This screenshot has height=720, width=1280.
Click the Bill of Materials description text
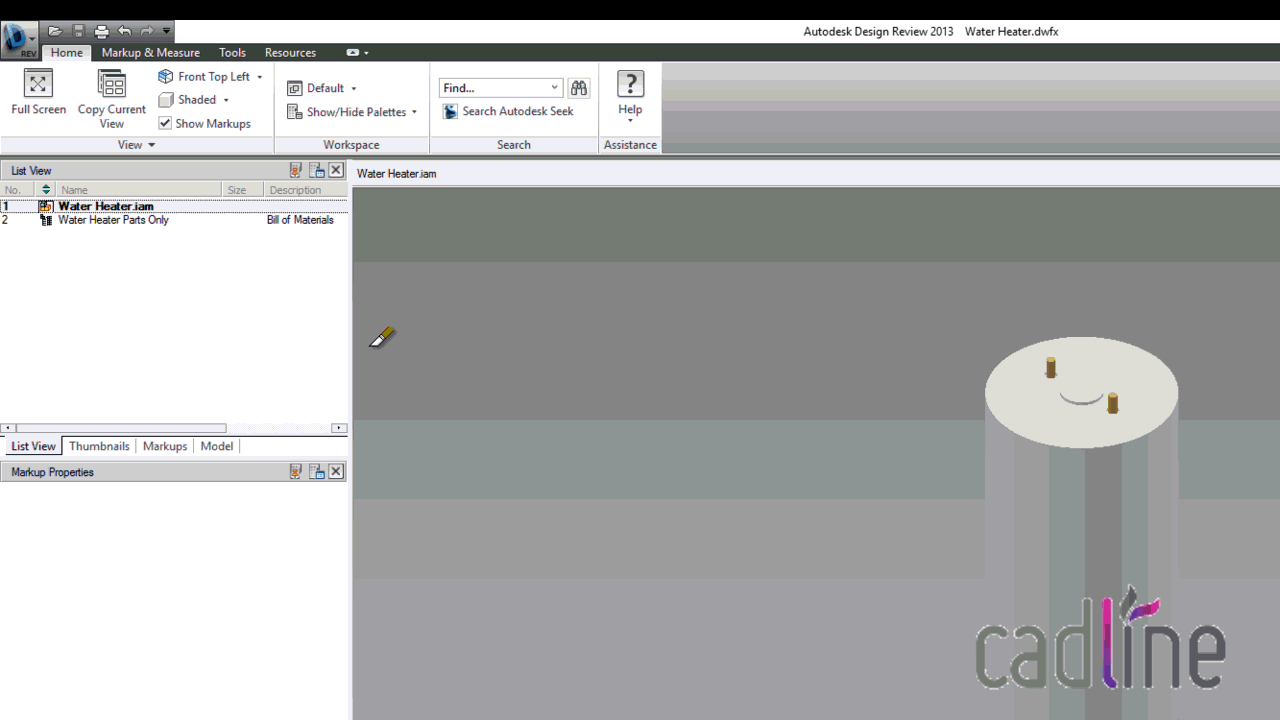[300, 220]
